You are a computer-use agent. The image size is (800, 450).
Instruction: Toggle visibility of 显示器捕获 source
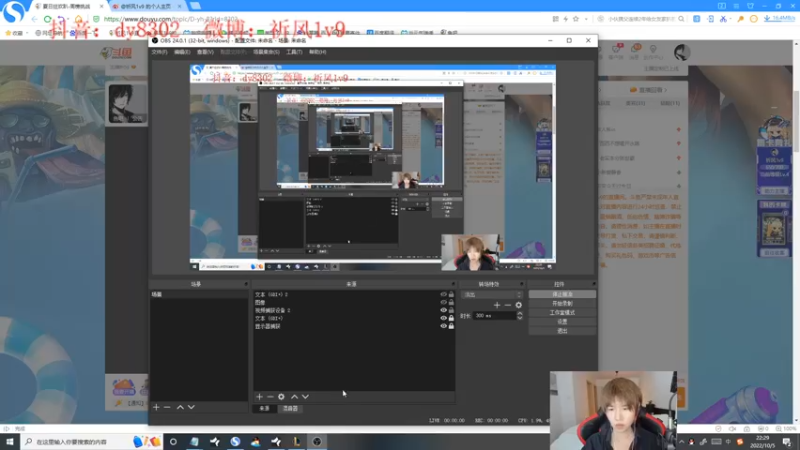(x=443, y=326)
